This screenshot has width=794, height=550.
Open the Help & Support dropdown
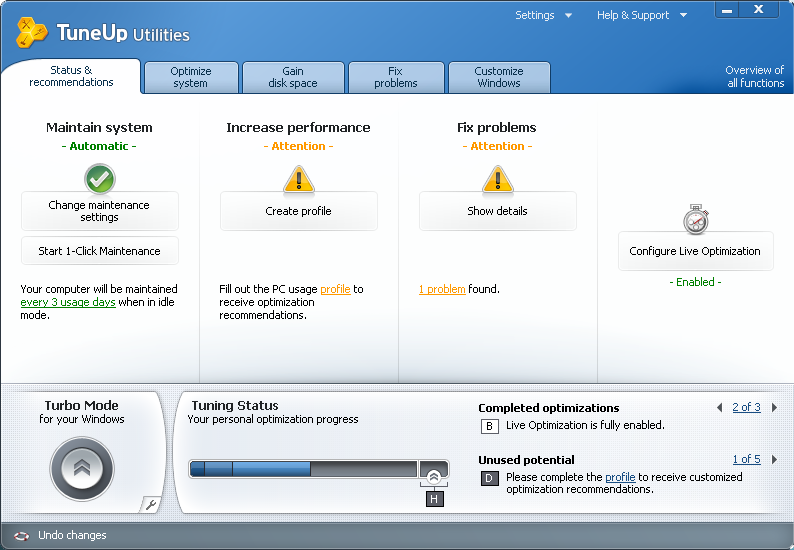(x=642, y=15)
